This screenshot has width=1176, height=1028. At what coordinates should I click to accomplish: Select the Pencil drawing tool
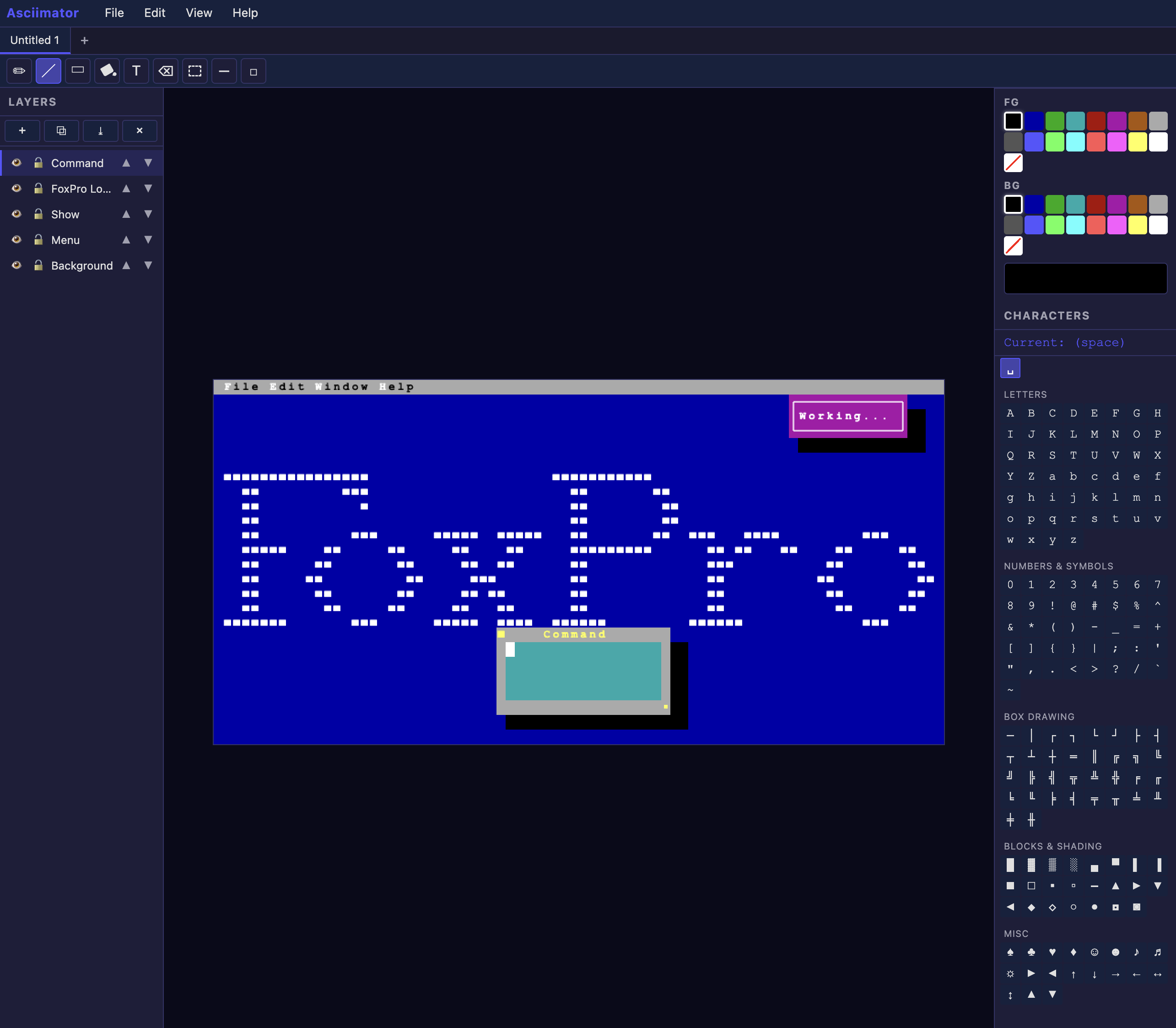19,71
